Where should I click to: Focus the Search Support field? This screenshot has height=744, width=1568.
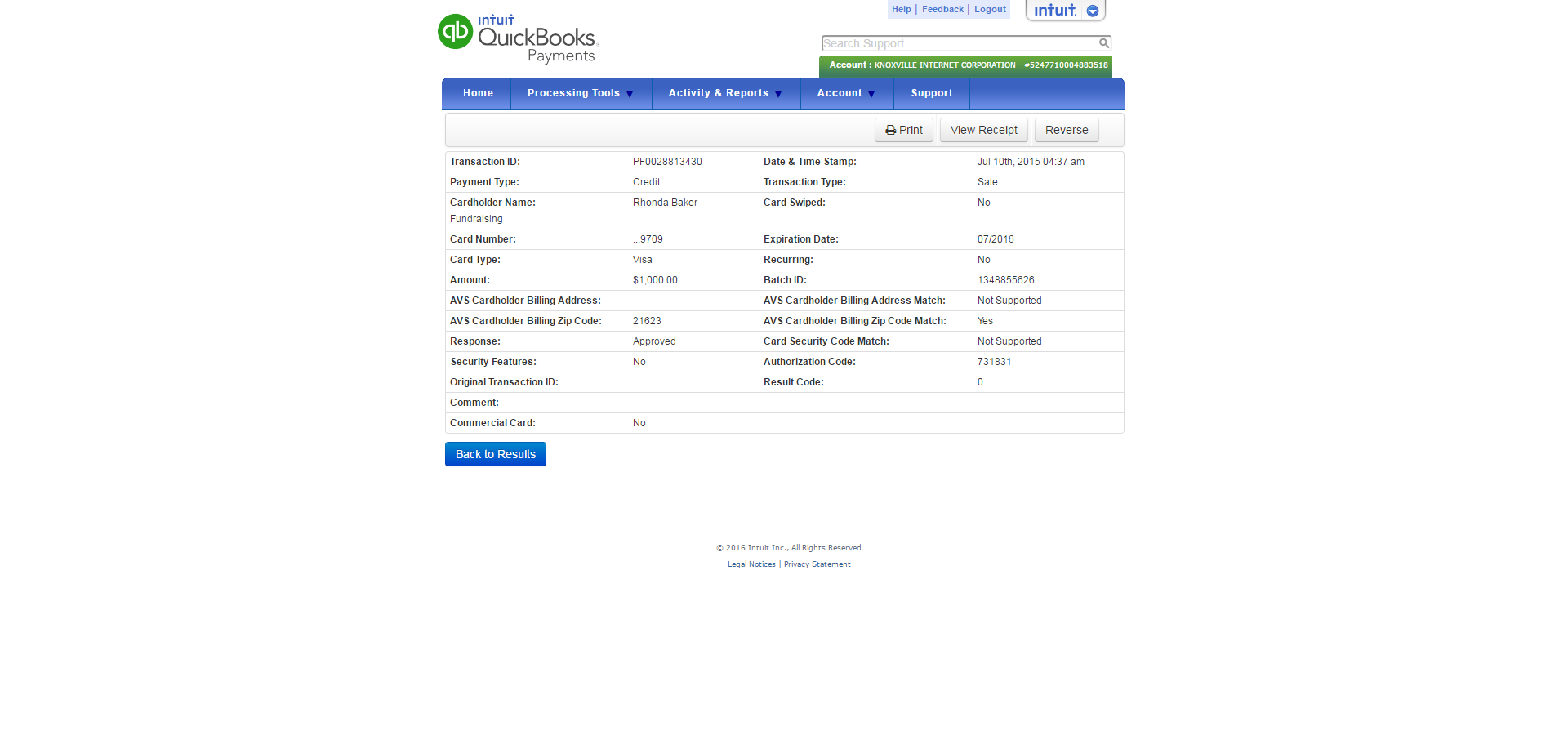click(x=966, y=43)
